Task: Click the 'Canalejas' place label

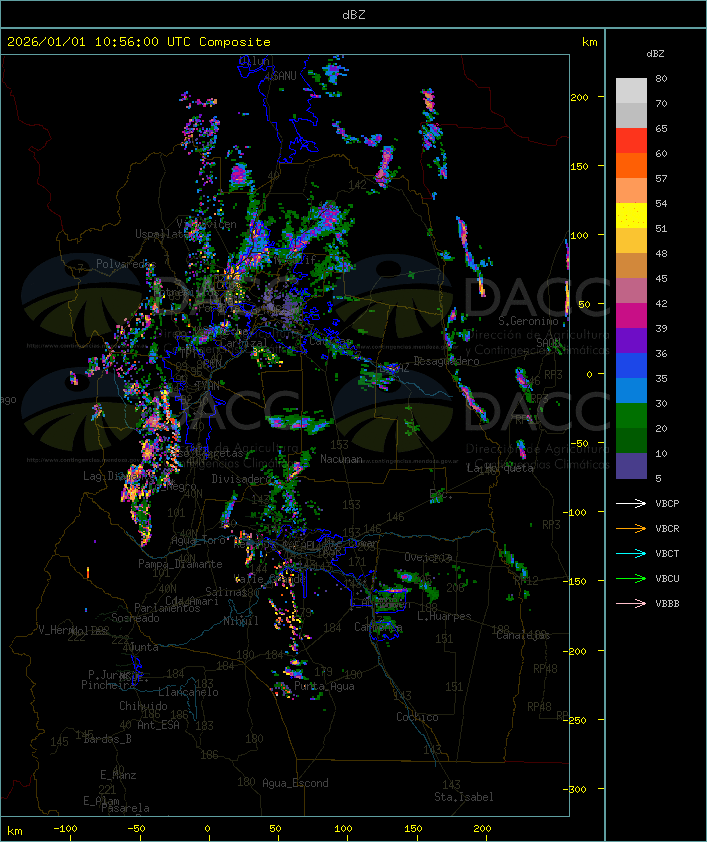Action: click(523, 635)
